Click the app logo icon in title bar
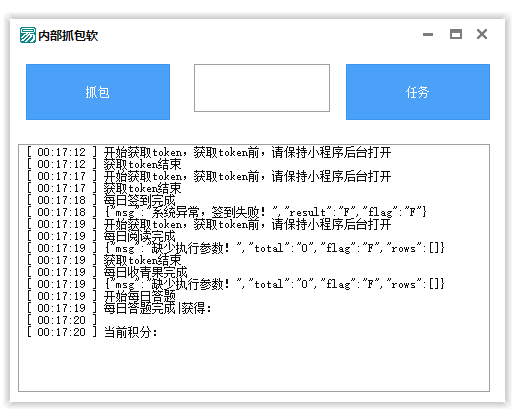 pyautogui.click(x=27, y=35)
